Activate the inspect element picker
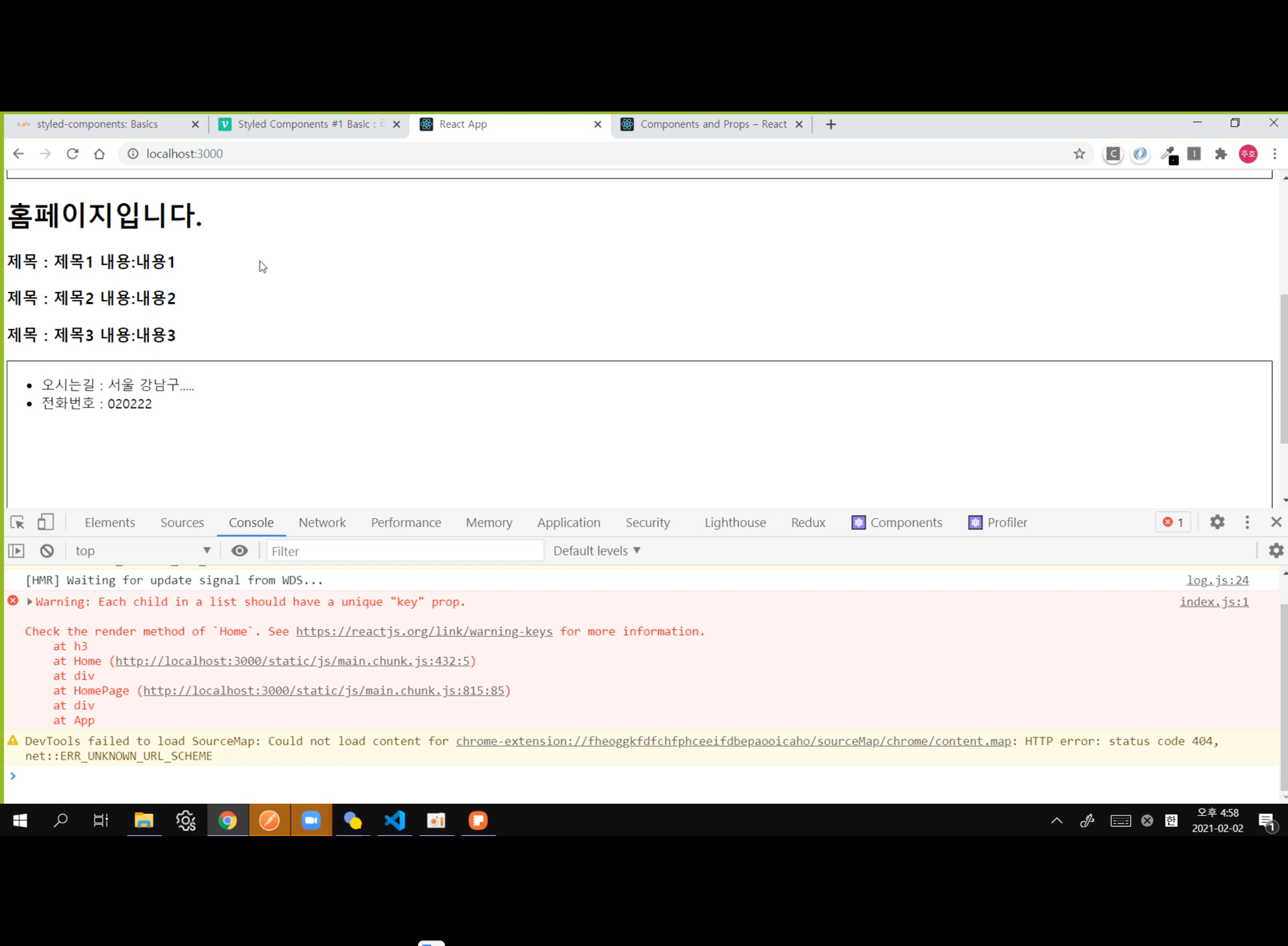 coord(17,522)
